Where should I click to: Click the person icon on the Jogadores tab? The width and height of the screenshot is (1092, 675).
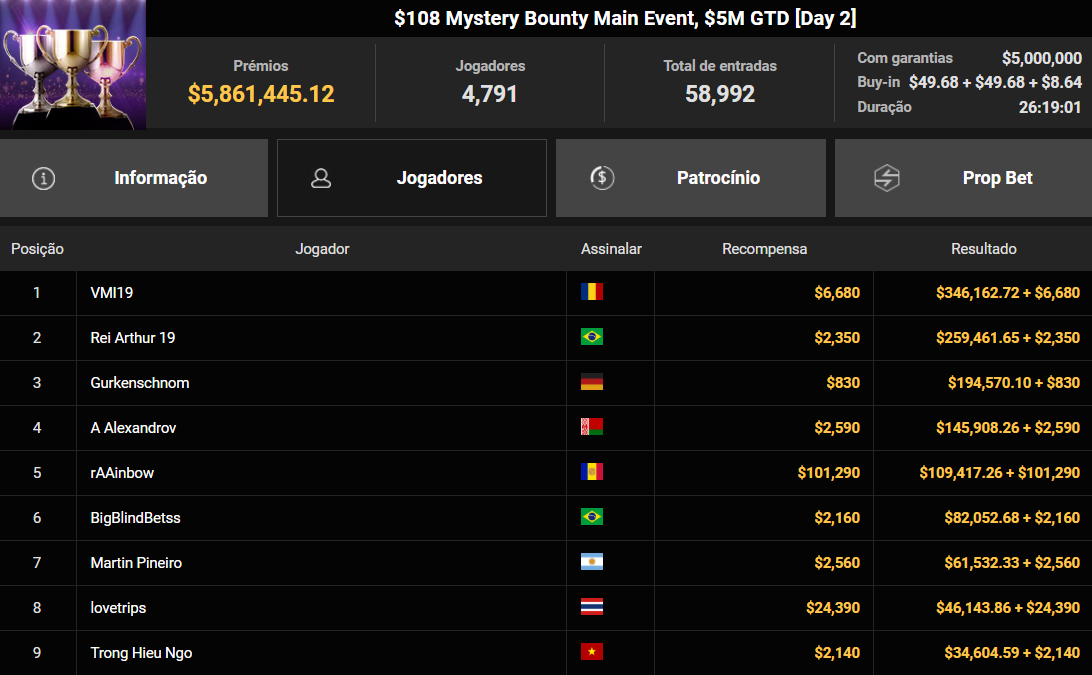click(x=321, y=178)
